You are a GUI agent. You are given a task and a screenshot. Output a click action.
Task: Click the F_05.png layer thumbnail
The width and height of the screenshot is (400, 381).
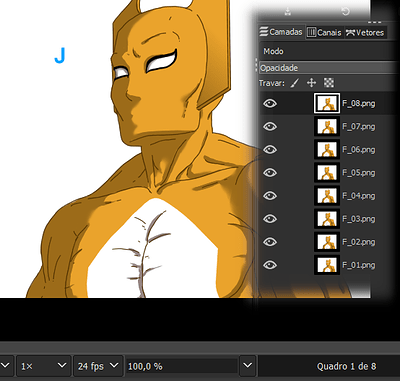(327, 173)
